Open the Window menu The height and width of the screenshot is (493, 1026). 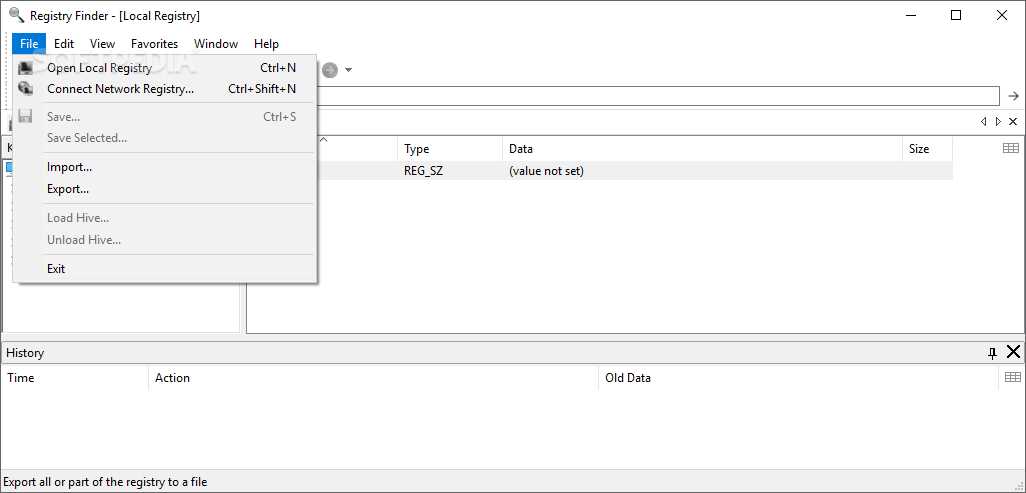[216, 44]
